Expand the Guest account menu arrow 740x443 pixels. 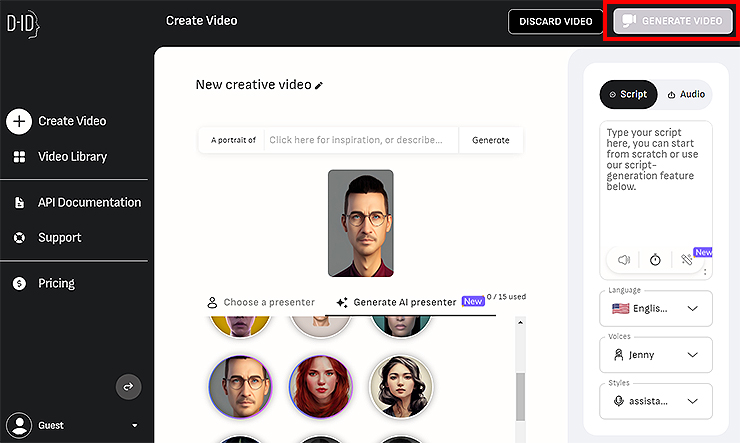135,426
